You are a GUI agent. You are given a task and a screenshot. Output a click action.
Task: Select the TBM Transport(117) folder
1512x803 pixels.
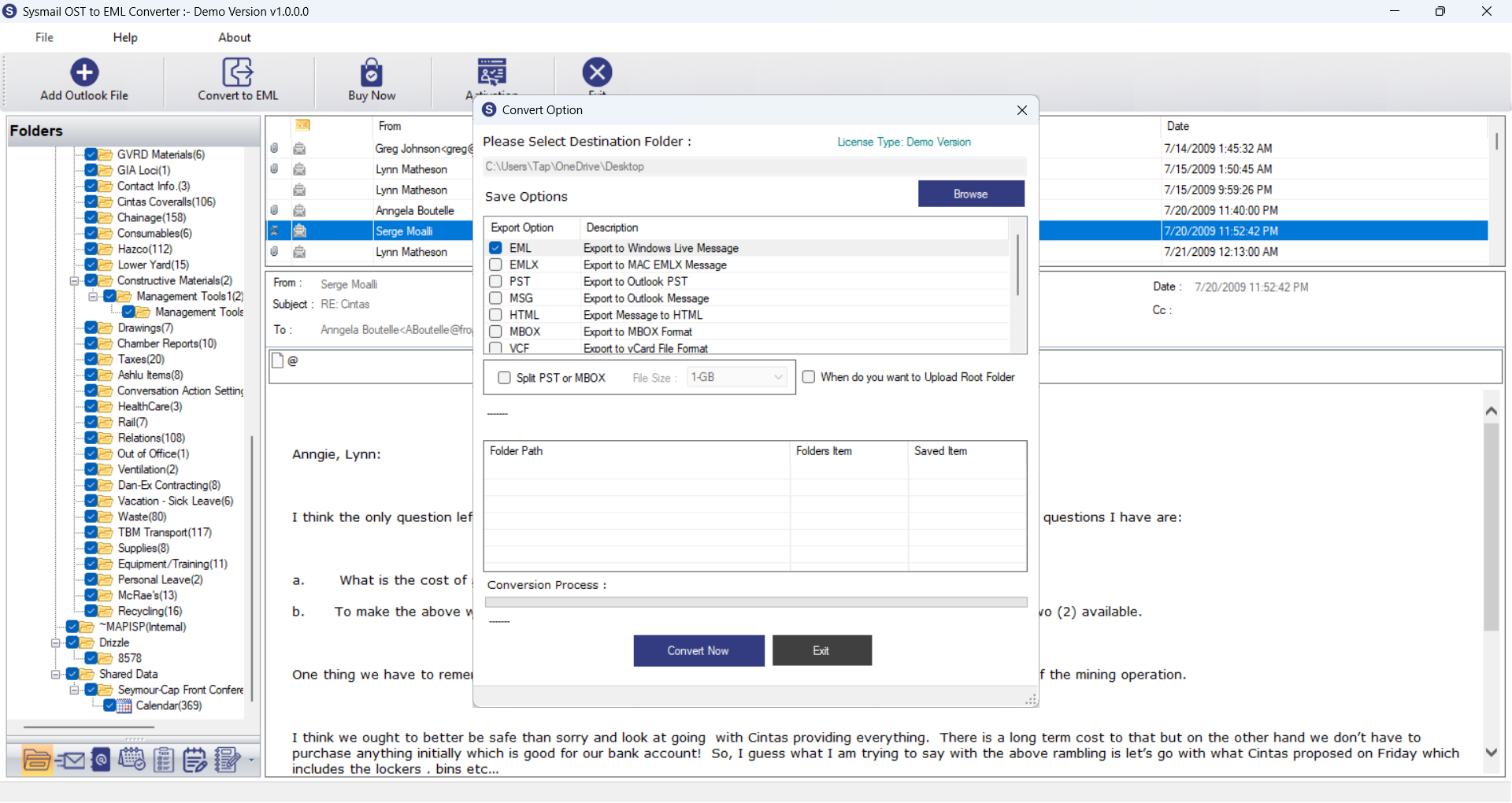[165, 533]
